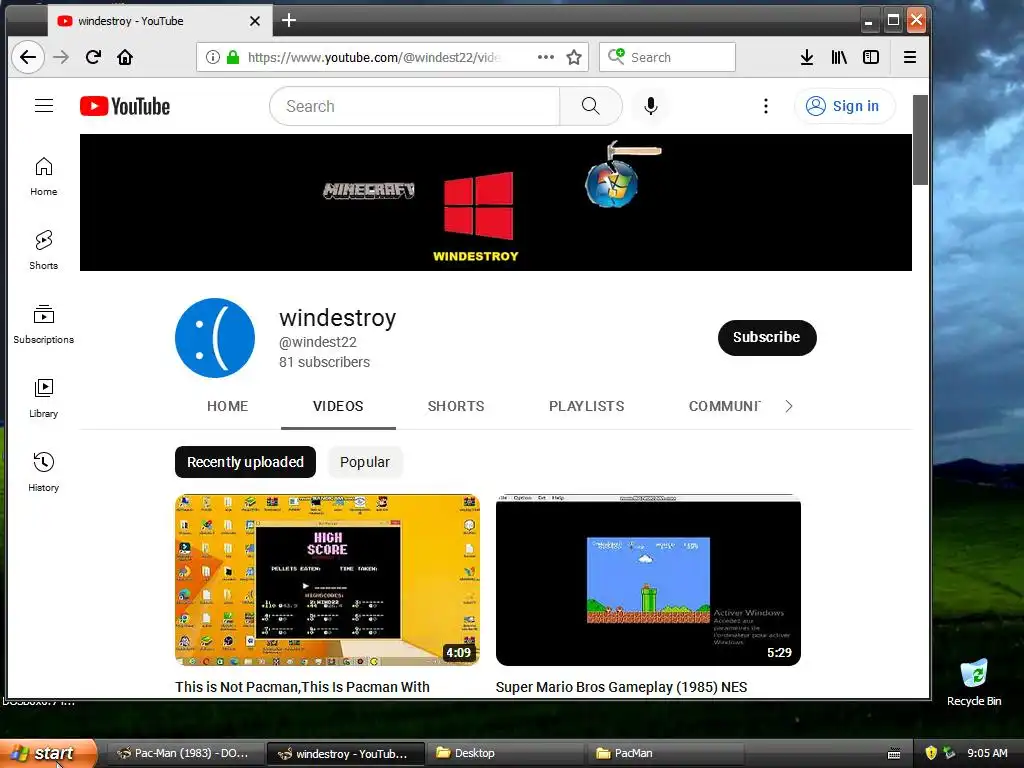Open the browser downloads arrow icon
The width and height of the screenshot is (1024, 768).
(807, 57)
